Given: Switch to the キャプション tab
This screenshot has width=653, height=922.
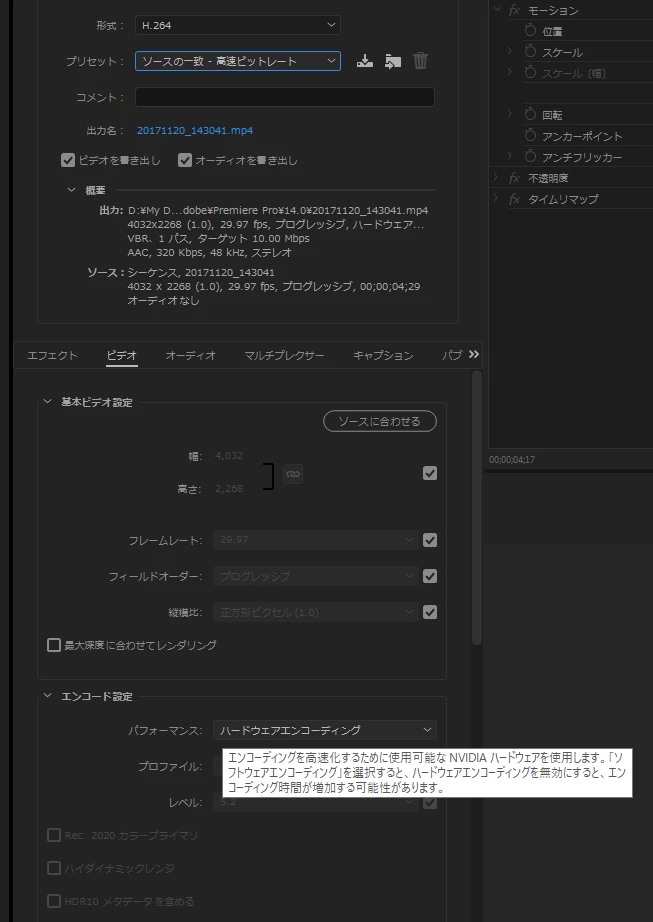Looking at the screenshot, I should 383,355.
